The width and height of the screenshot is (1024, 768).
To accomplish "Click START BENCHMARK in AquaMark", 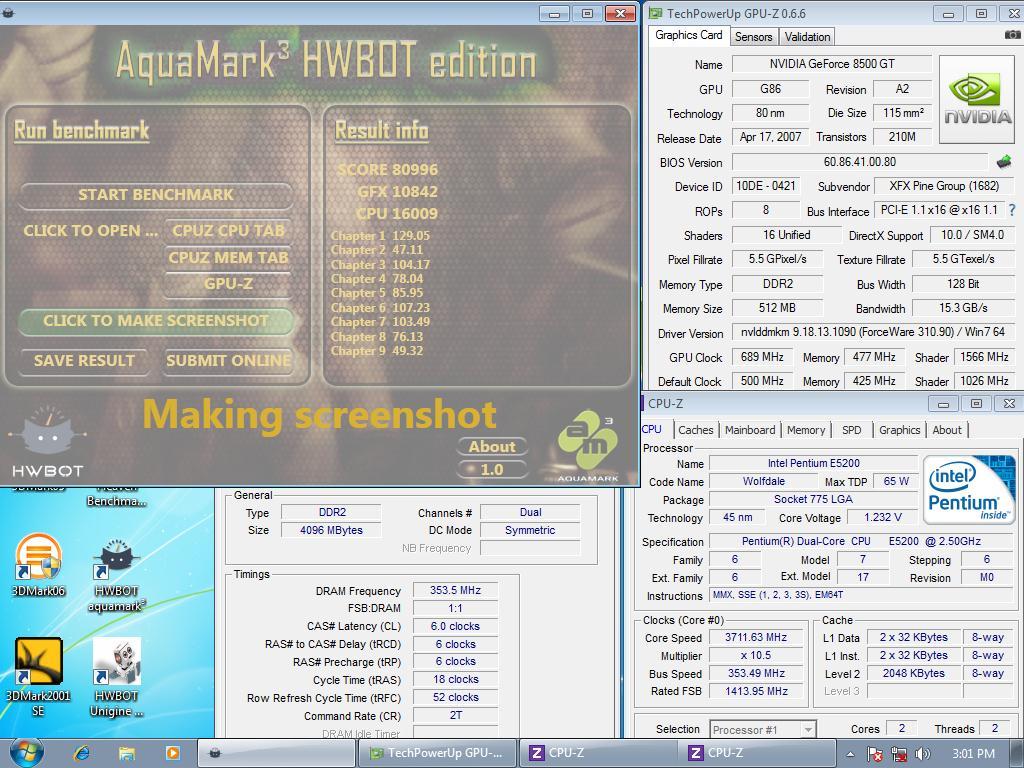I will pyautogui.click(x=155, y=195).
